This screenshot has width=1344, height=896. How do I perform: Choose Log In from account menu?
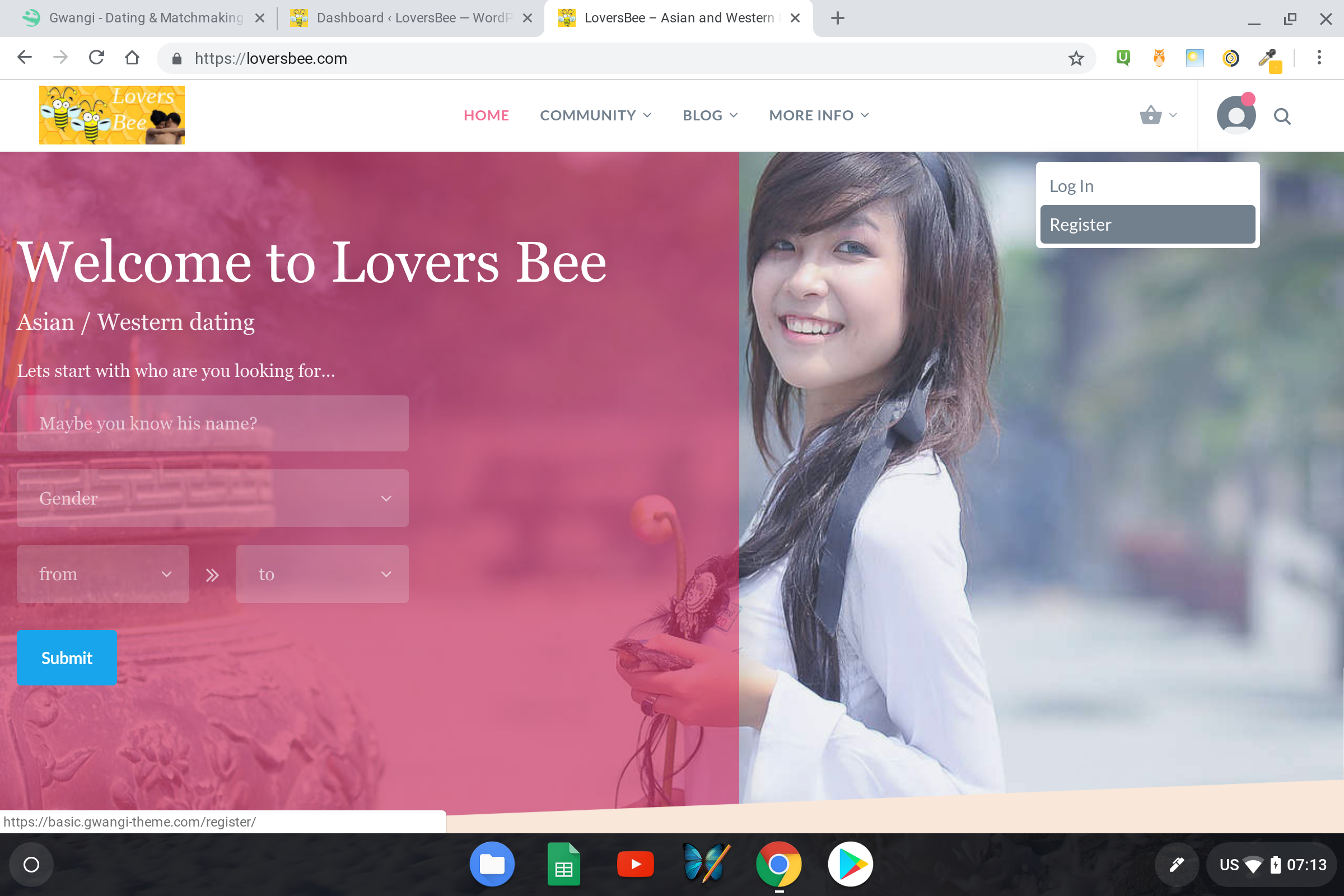pos(1148,186)
